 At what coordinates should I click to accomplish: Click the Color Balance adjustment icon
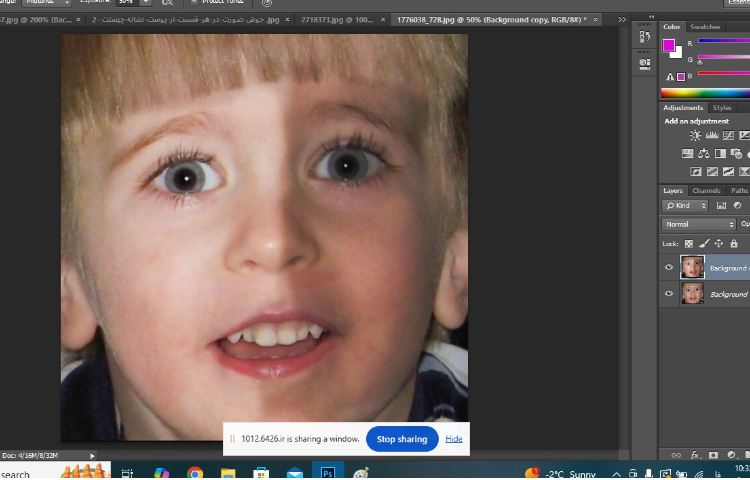click(x=704, y=153)
